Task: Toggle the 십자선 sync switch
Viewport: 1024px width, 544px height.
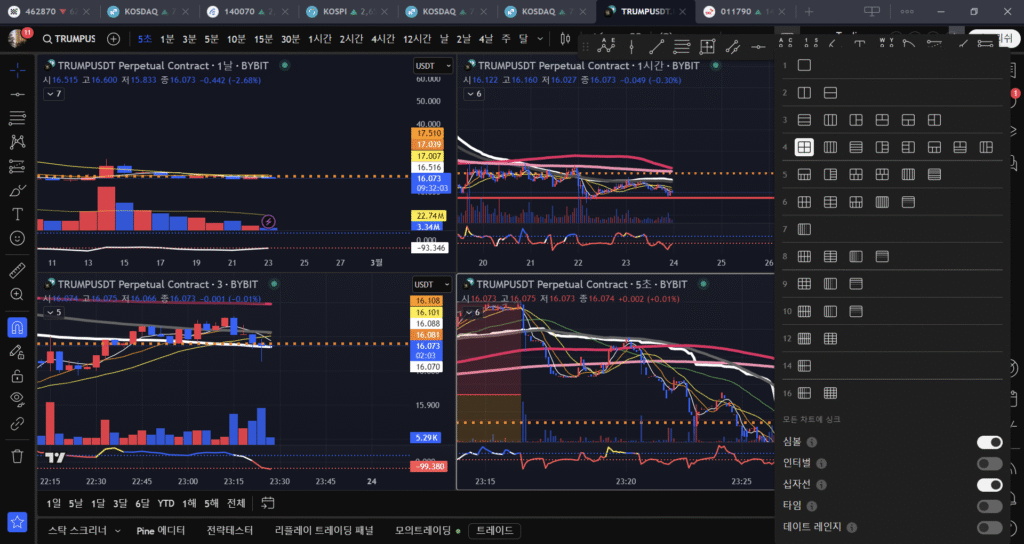Action: [x=989, y=485]
